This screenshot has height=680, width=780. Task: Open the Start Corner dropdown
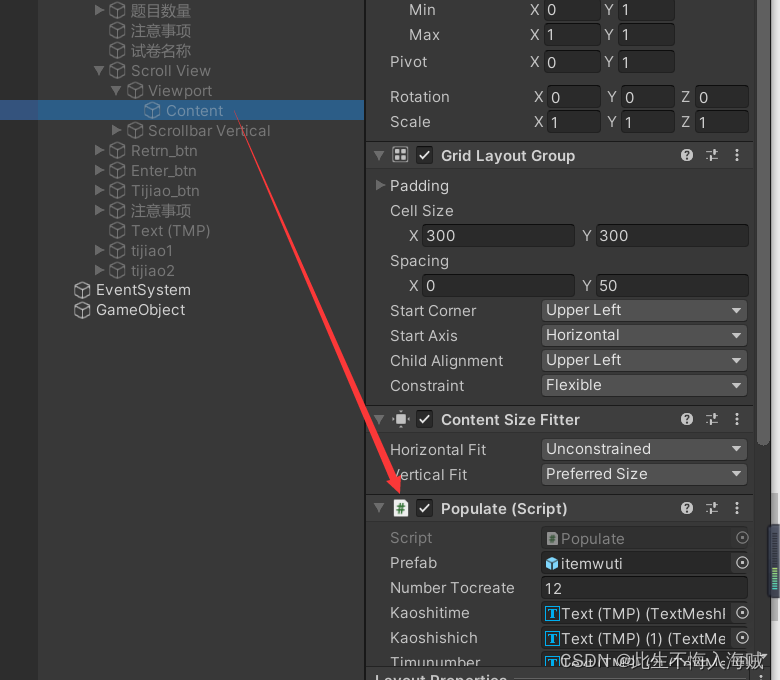(x=644, y=310)
